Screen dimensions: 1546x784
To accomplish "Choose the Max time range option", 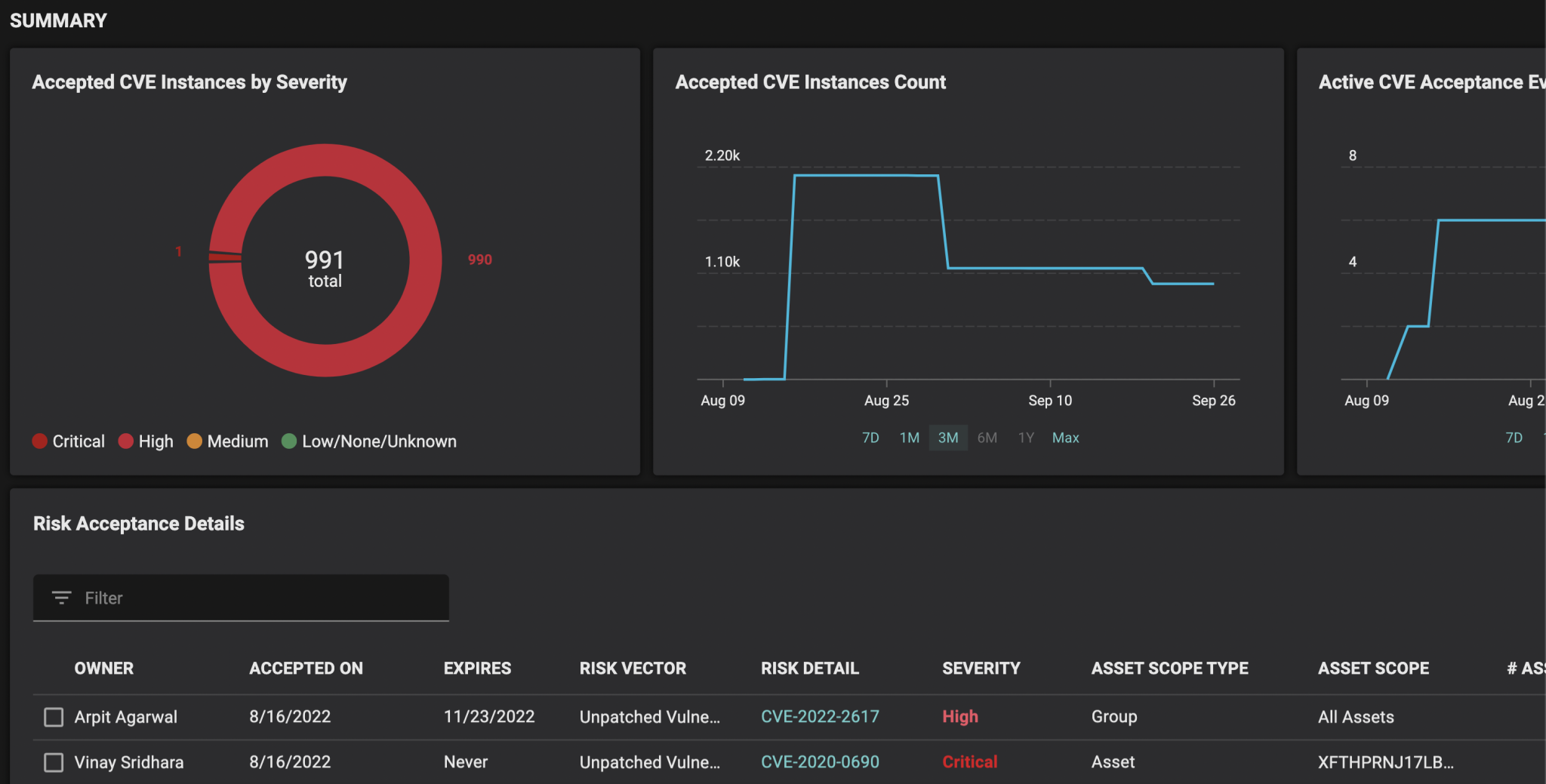I will 1065,438.
